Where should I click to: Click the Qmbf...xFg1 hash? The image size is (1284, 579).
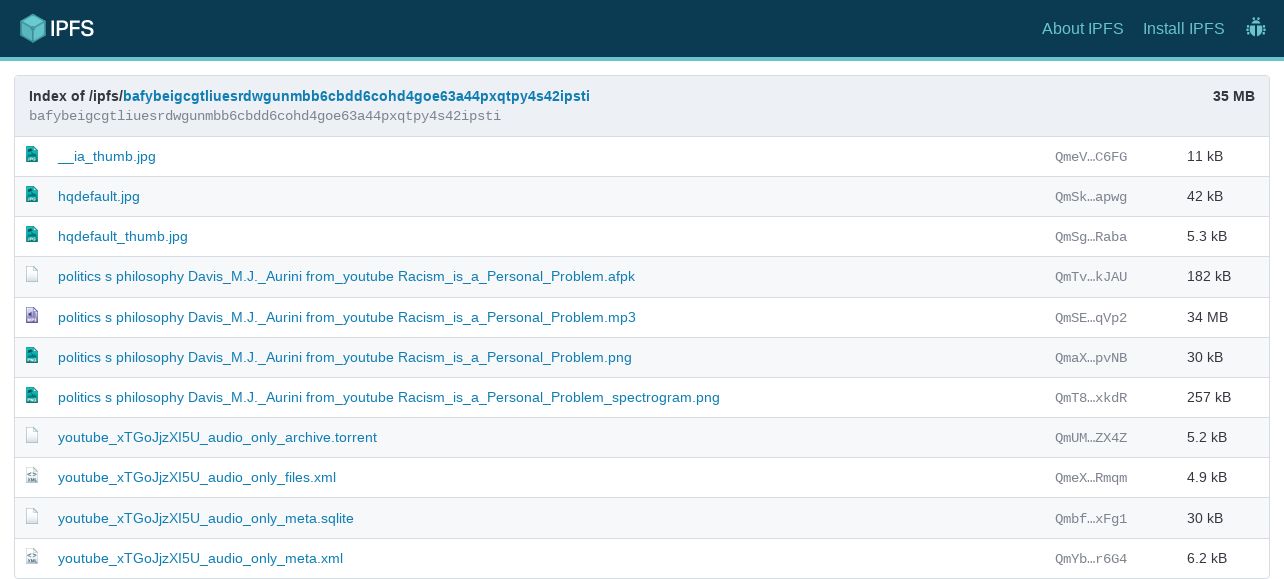(1091, 518)
